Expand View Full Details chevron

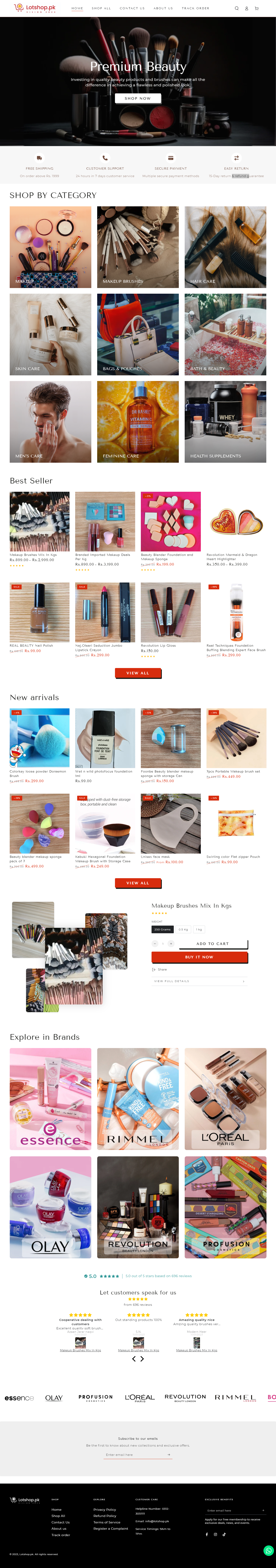[x=244, y=981]
